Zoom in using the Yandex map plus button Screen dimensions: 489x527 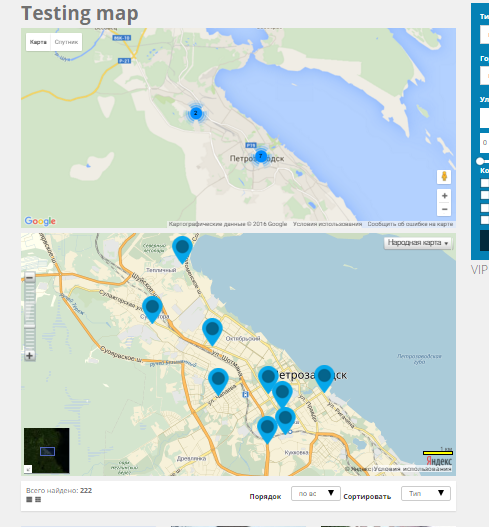pos(30,355)
